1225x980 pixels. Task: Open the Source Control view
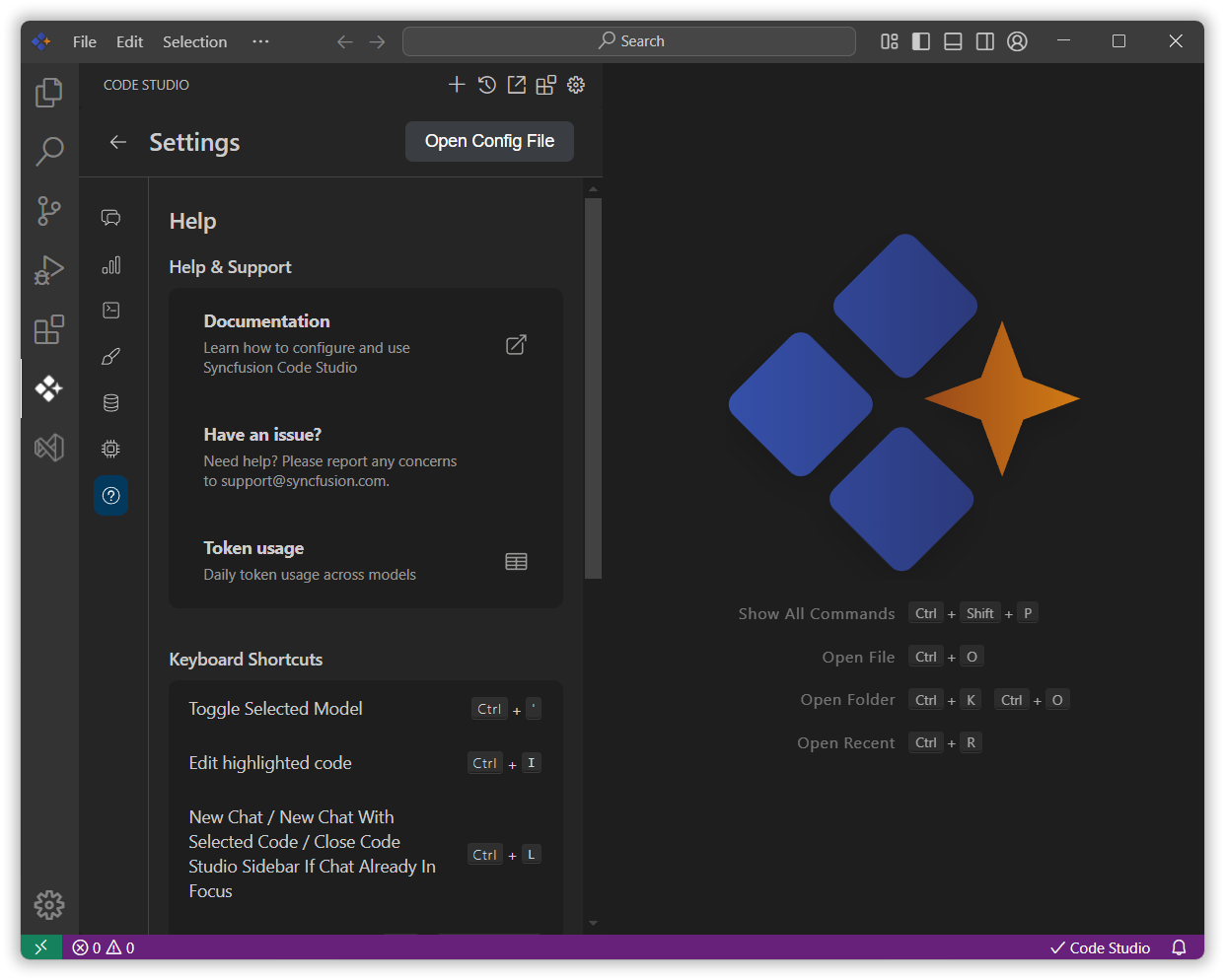[48, 210]
